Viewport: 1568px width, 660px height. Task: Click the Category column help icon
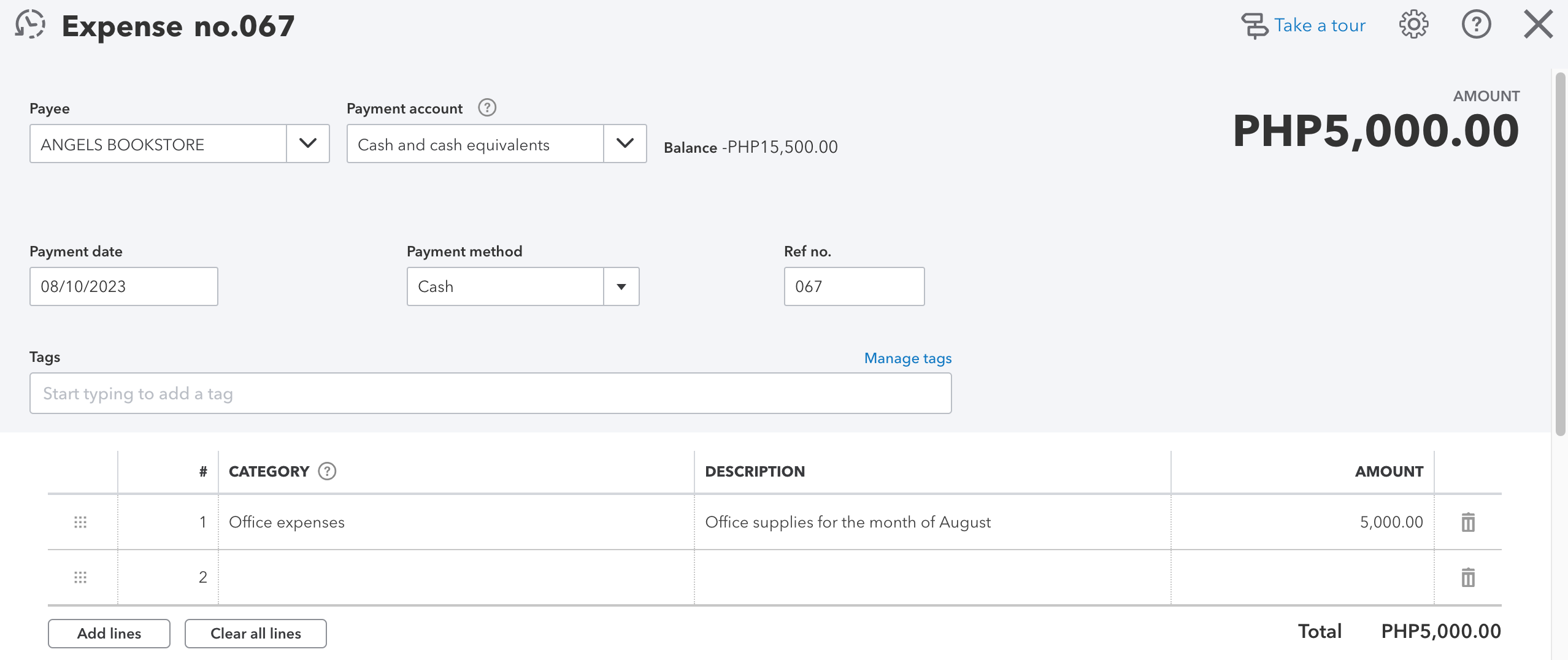pos(327,471)
